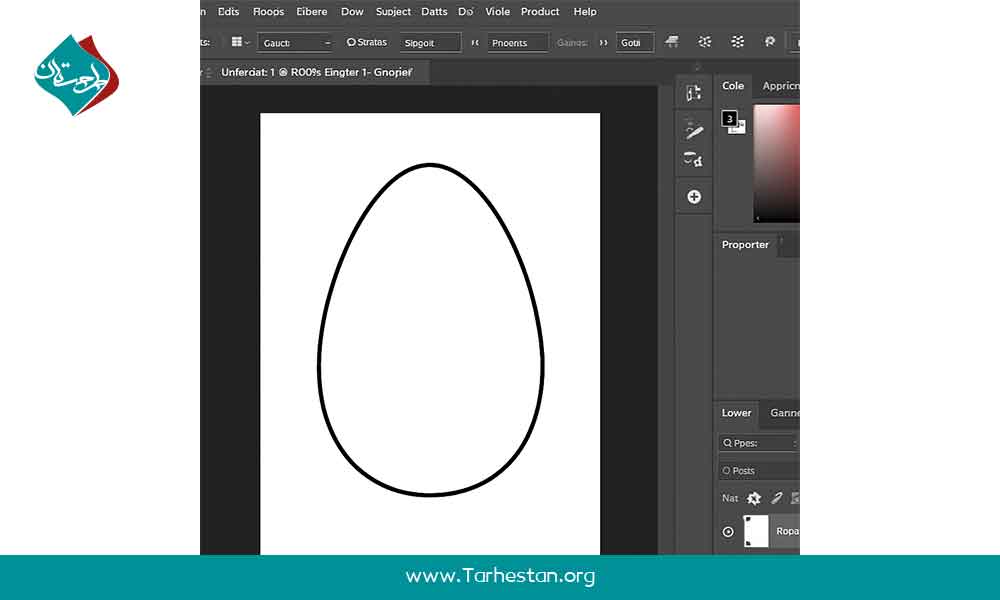1000x600 pixels.
Task: Click in the red color picker field
Action: (776, 164)
